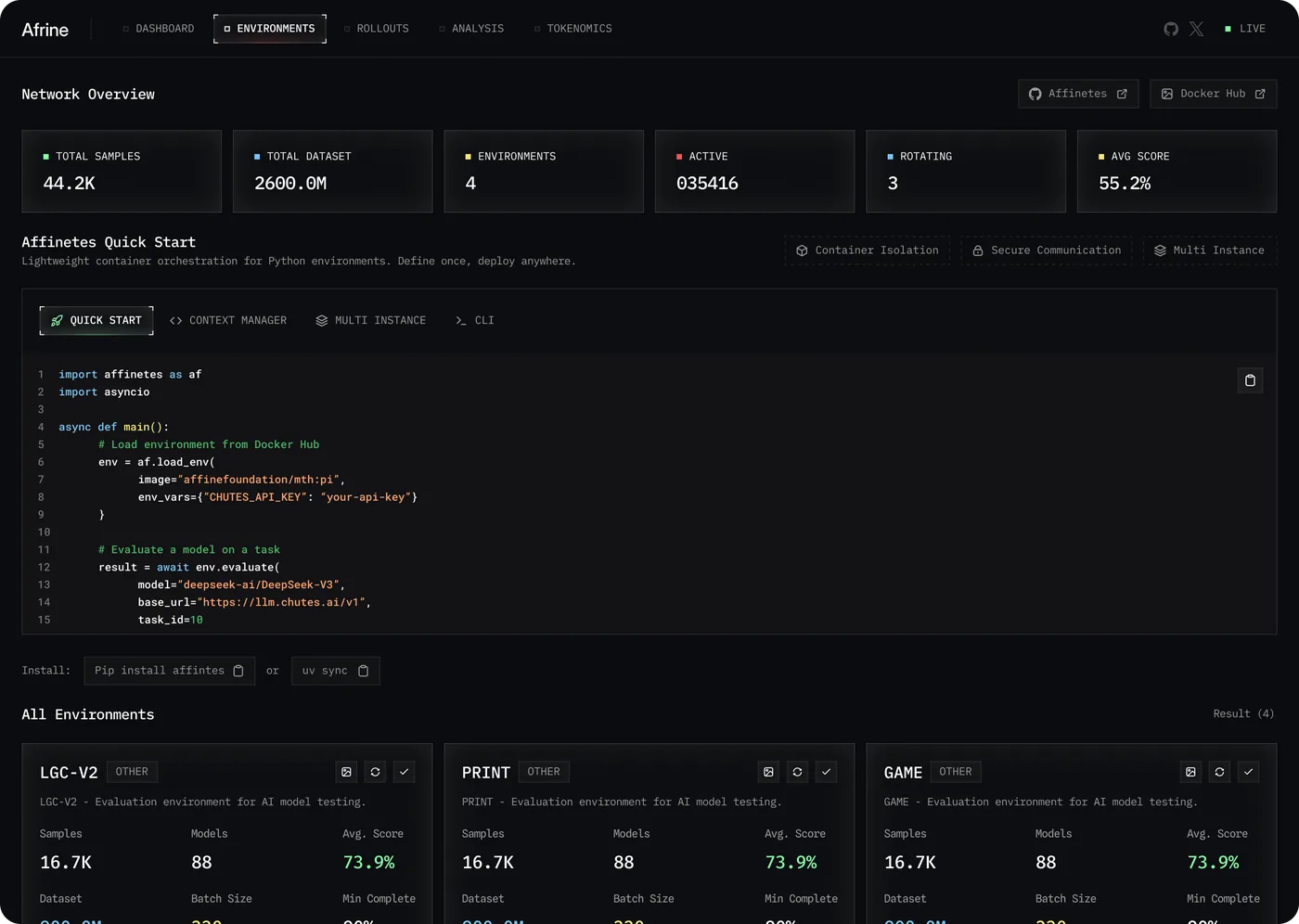This screenshot has height=924, width=1299.
Task: Click the 'Affinetes Quick Start' heading
Action: [109, 242]
